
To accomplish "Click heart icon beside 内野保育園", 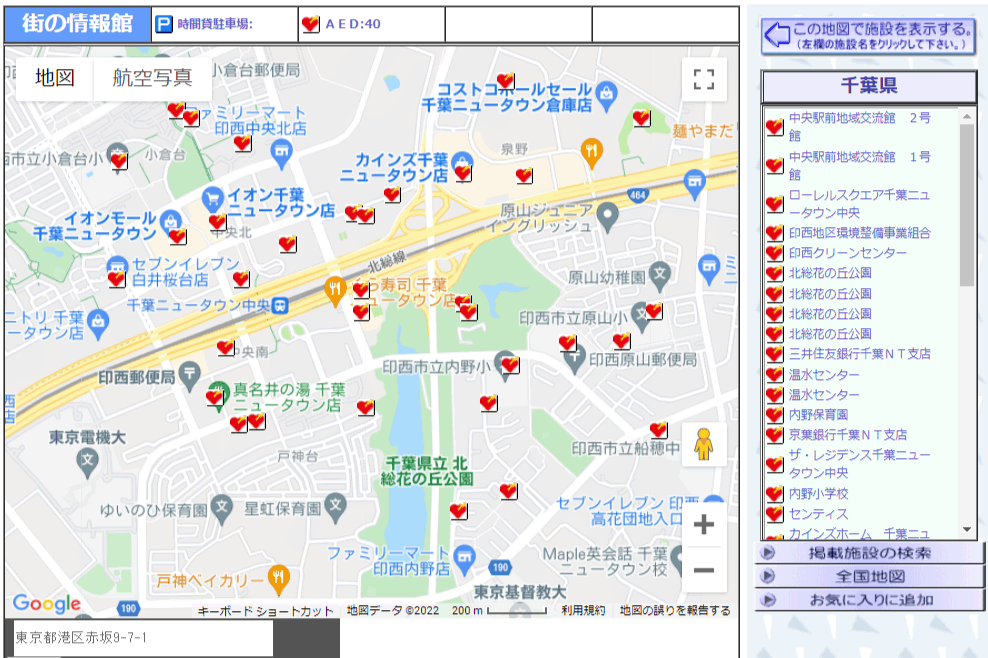I will [774, 415].
